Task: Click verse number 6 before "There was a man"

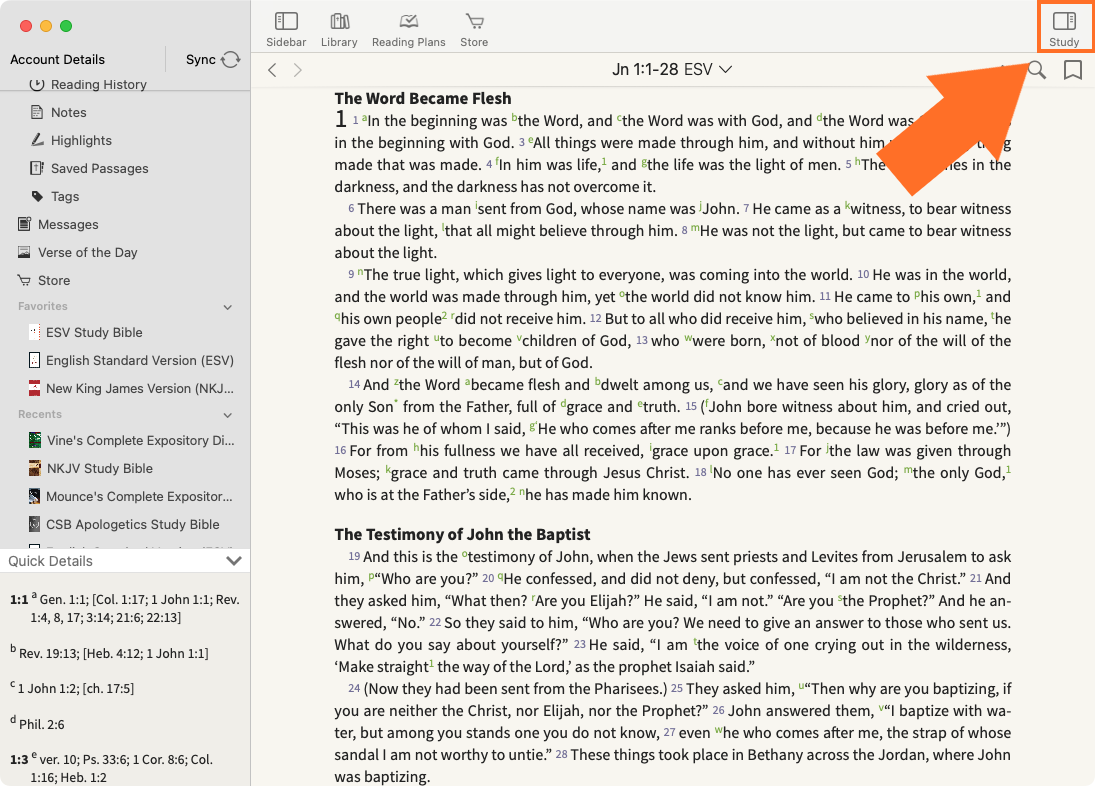Action: click(351, 209)
